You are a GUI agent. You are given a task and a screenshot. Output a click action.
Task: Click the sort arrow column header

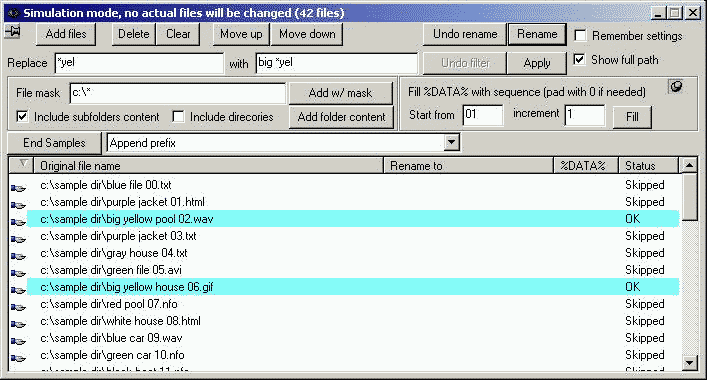(x=21, y=165)
